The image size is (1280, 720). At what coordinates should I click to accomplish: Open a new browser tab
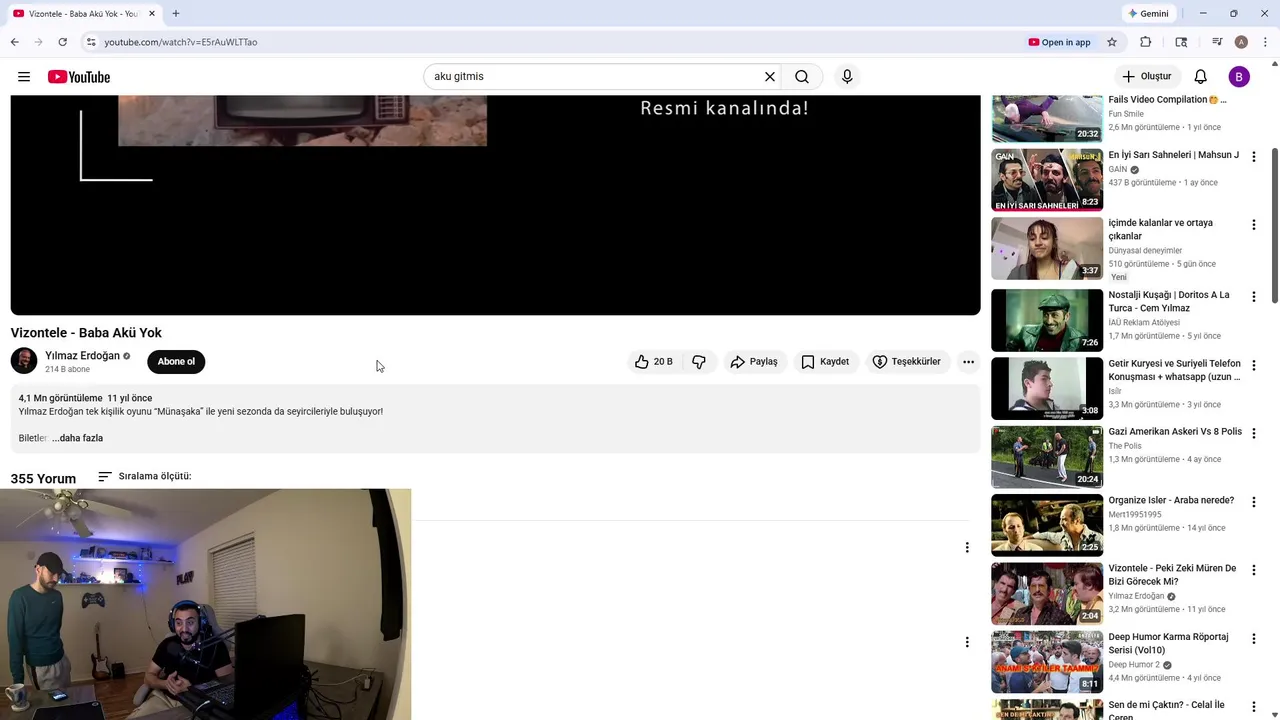176,13
